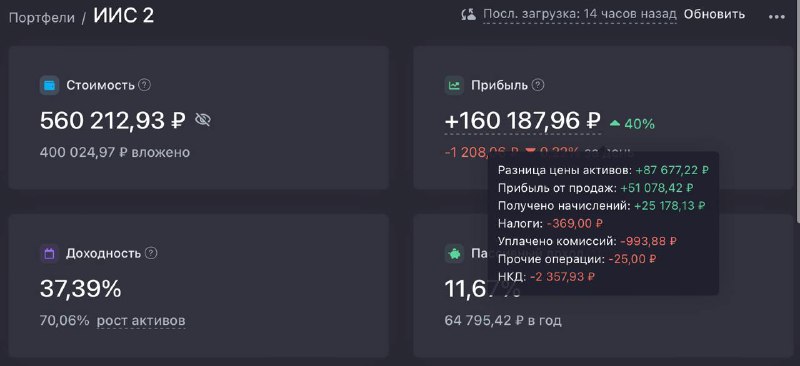Open help tooltip for Доходность
This screenshot has width=800, height=366.
[151, 253]
